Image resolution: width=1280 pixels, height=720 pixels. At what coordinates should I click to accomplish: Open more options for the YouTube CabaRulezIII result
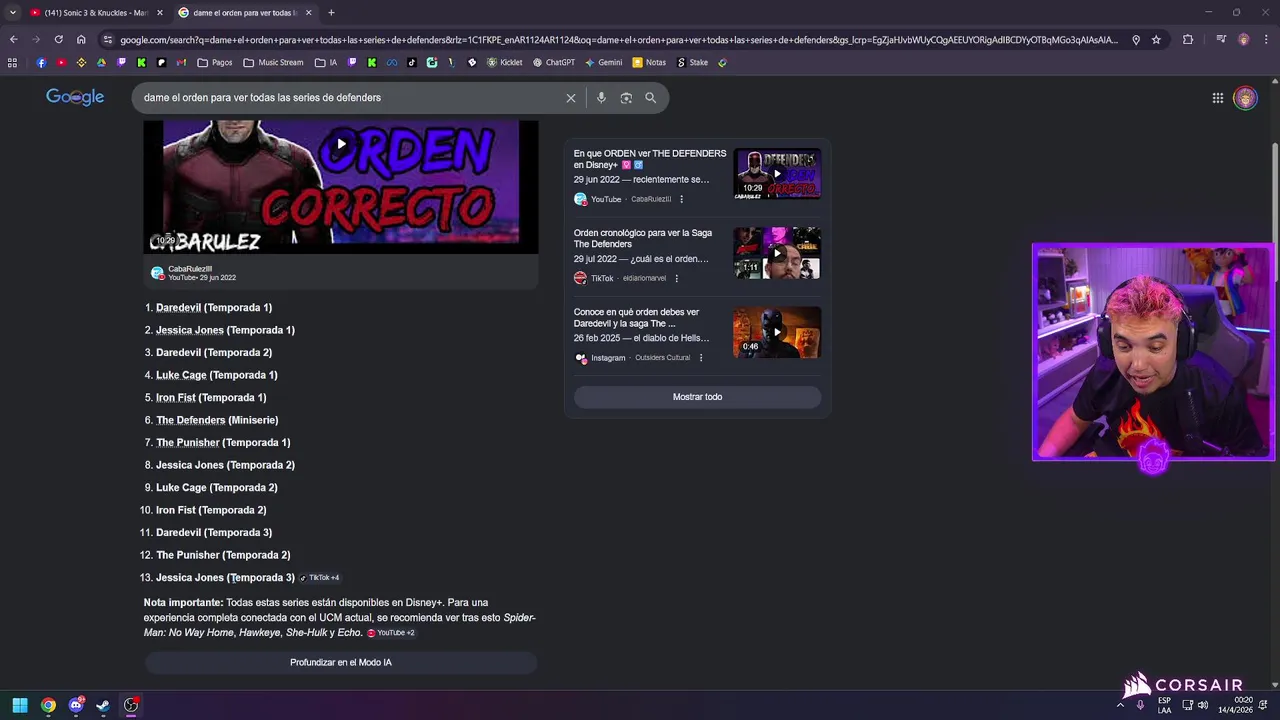681,199
